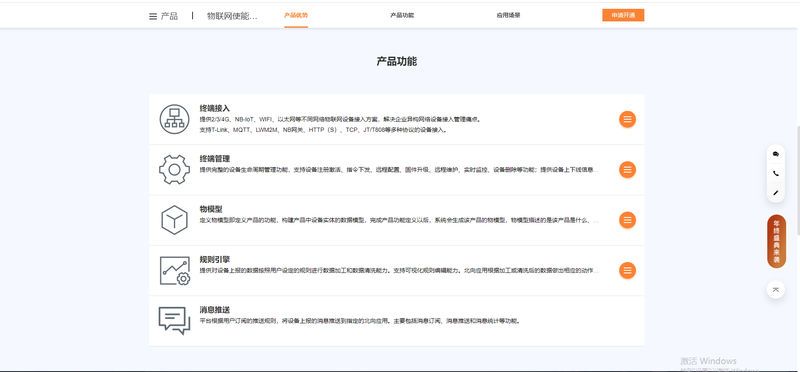Viewport: 800px width, 372px height.
Task: Expand details for 终端接入 row
Action: click(628, 119)
